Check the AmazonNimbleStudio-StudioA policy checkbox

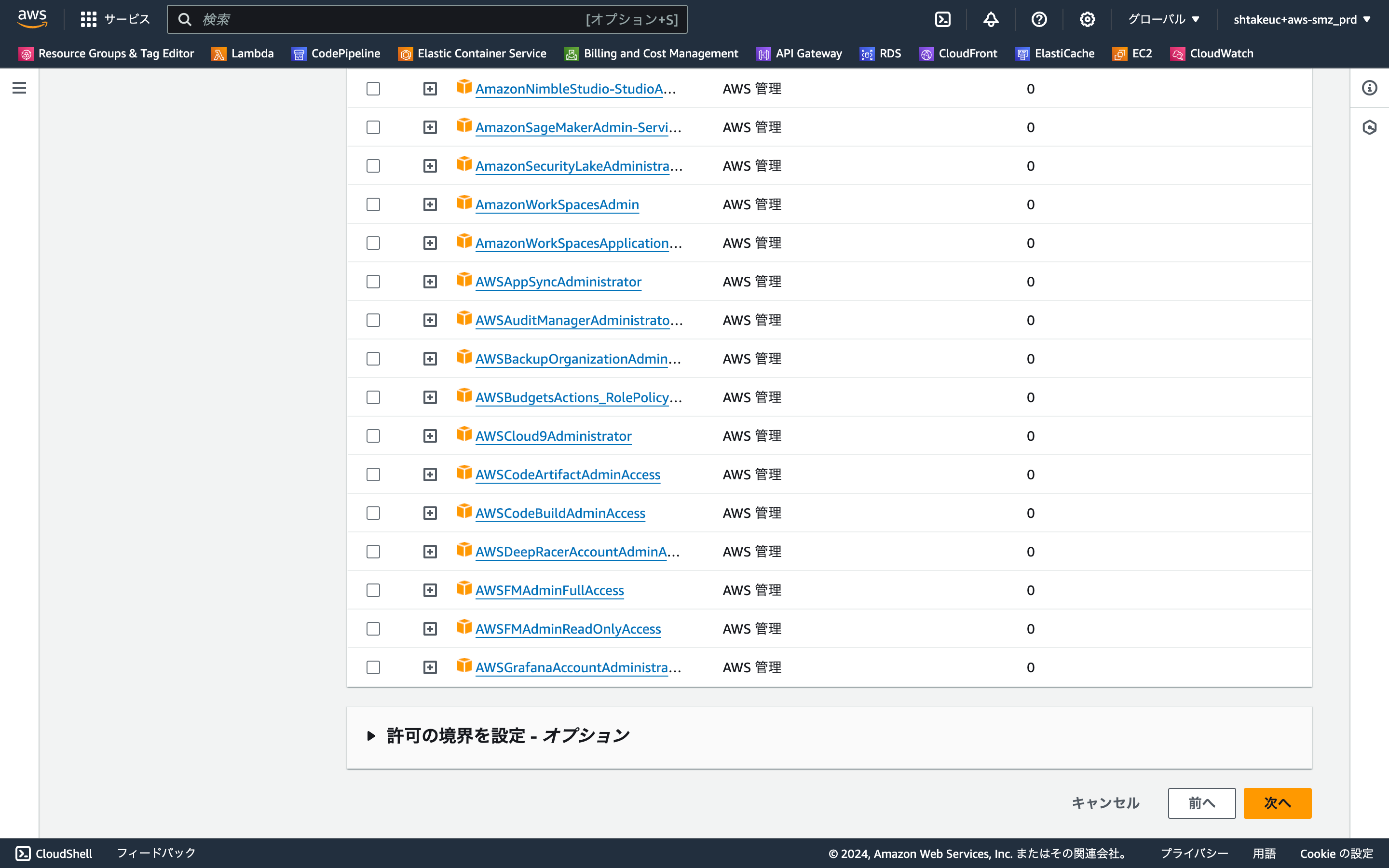(x=373, y=89)
